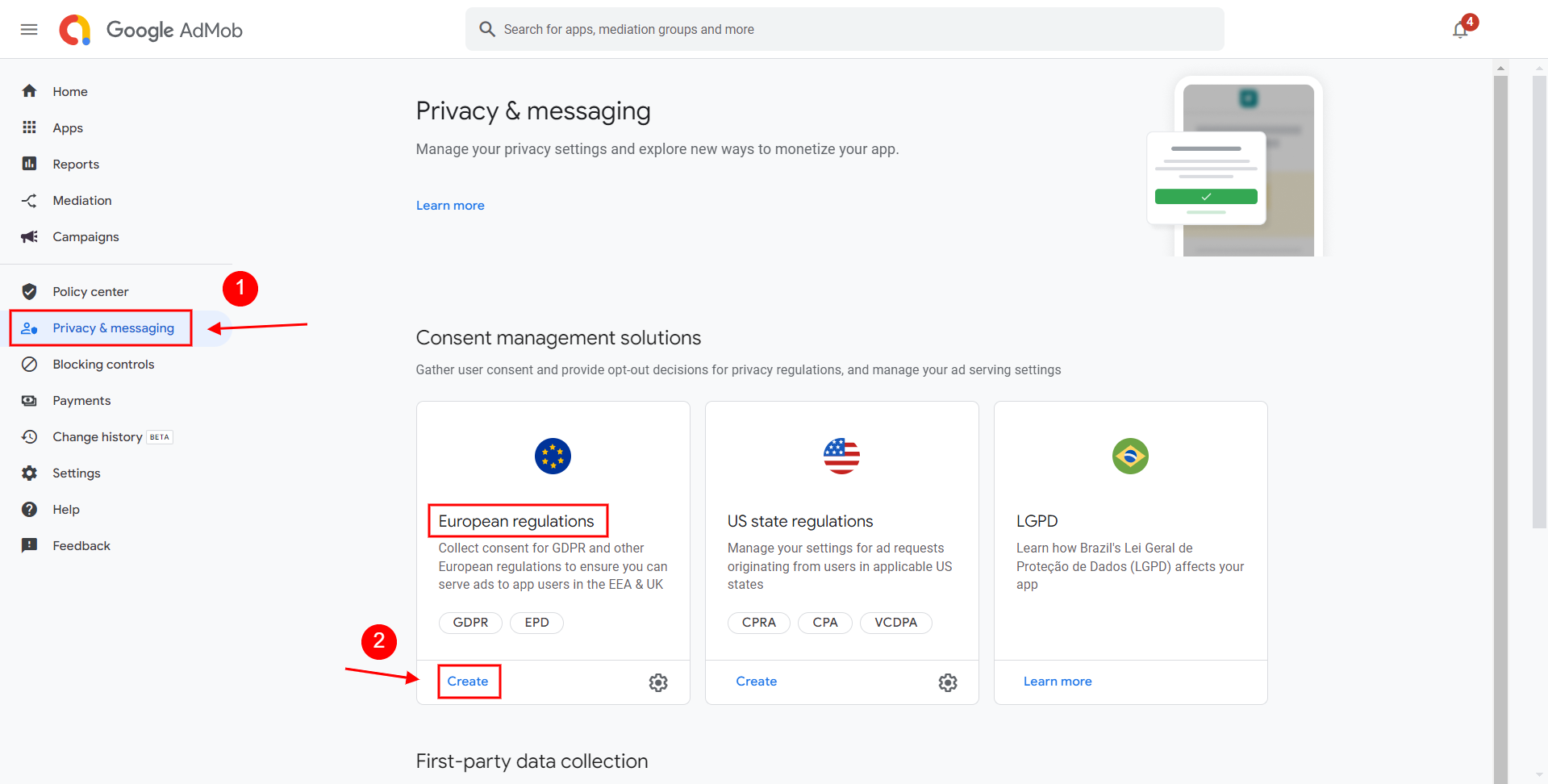The image size is (1548, 784).
Task: Click the Mediation sidebar icon
Action: tap(29, 200)
